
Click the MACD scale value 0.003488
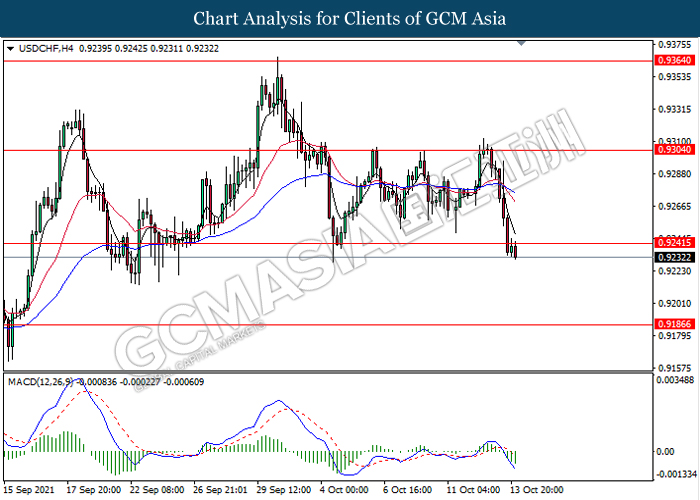click(675, 380)
